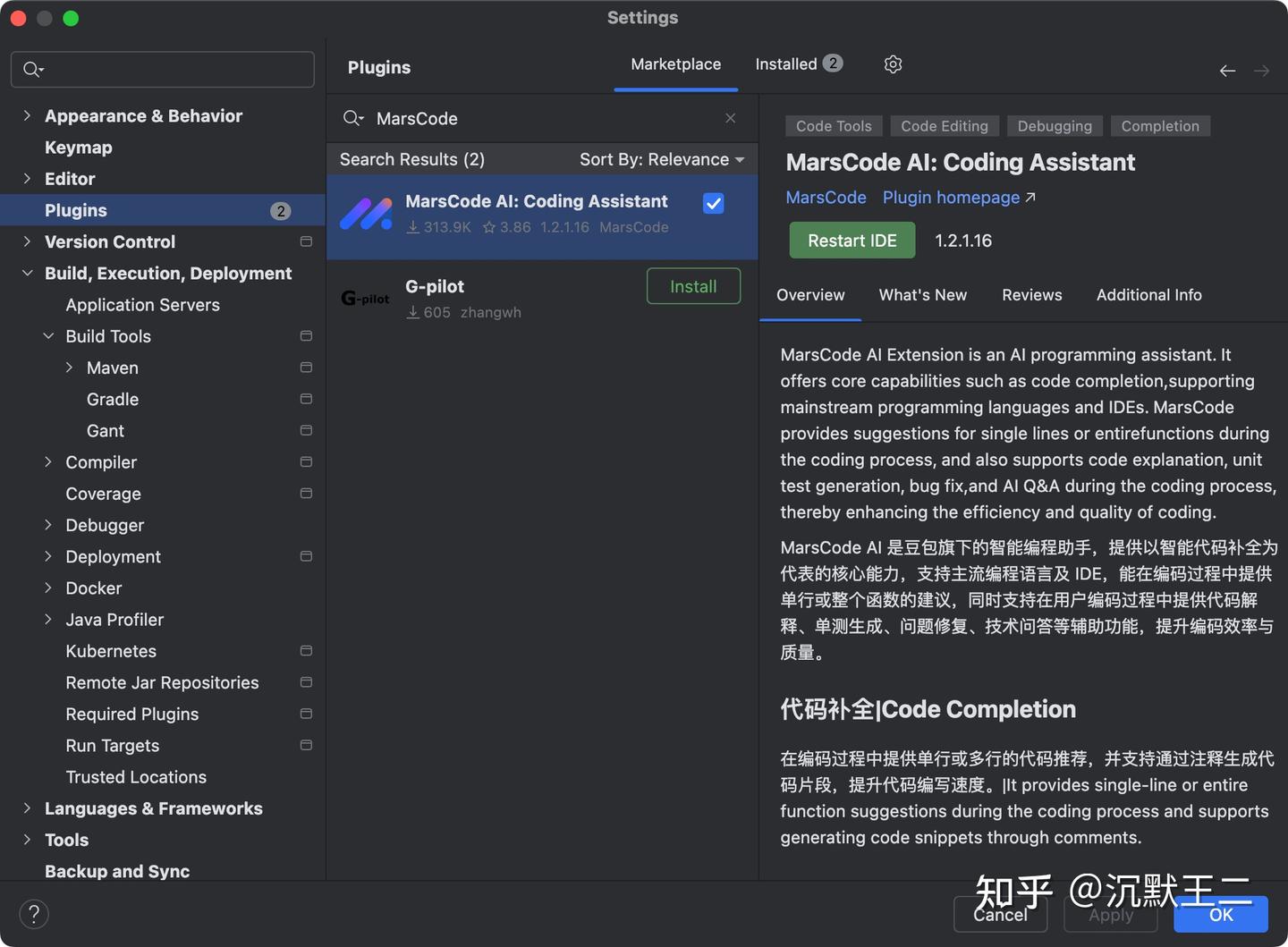Collapse Build, Execution, Deployment node
The image size is (1288, 947).
pyautogui.click(x=27, y=273)
